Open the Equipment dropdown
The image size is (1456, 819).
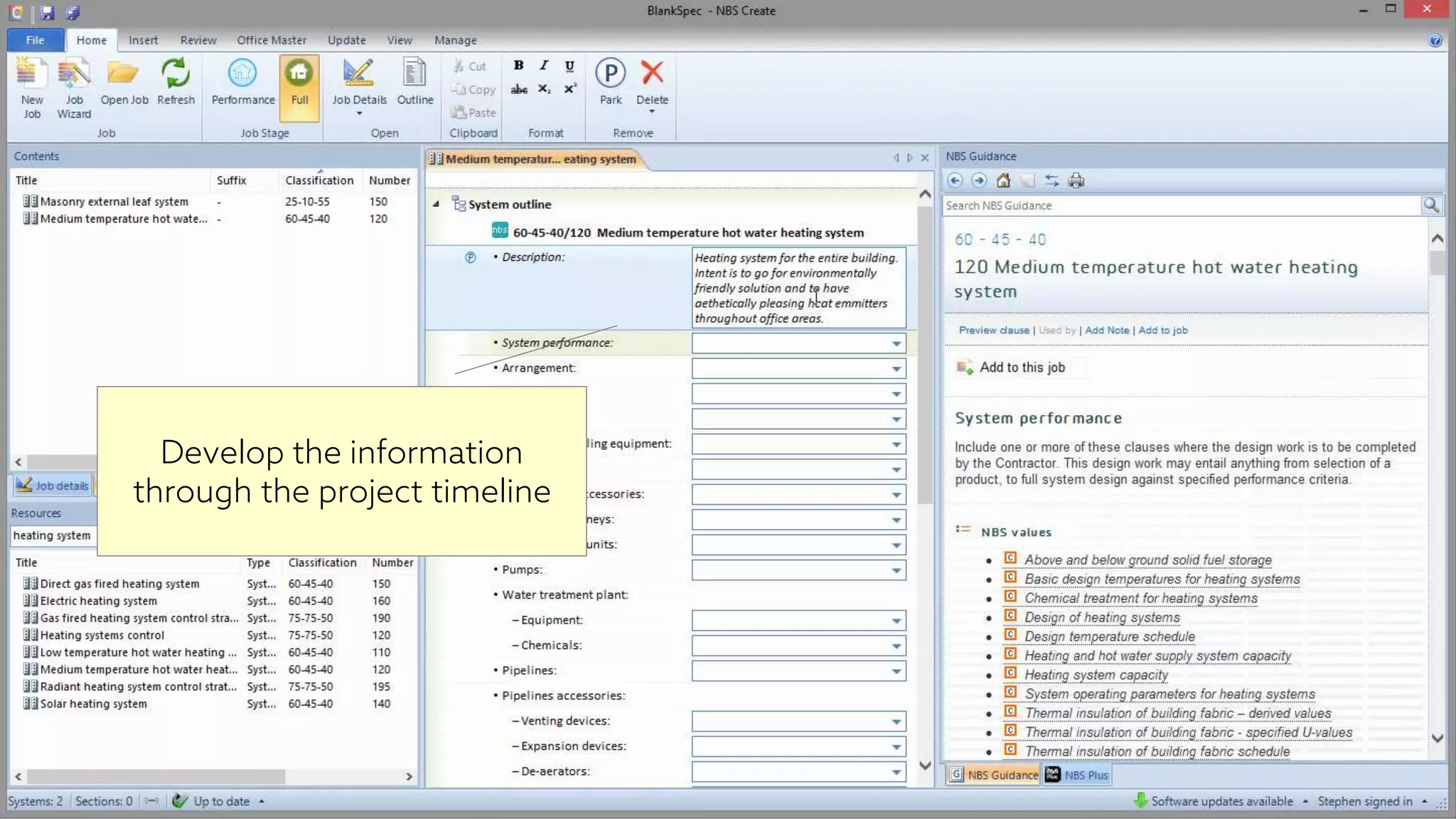(x=896, y=621)
